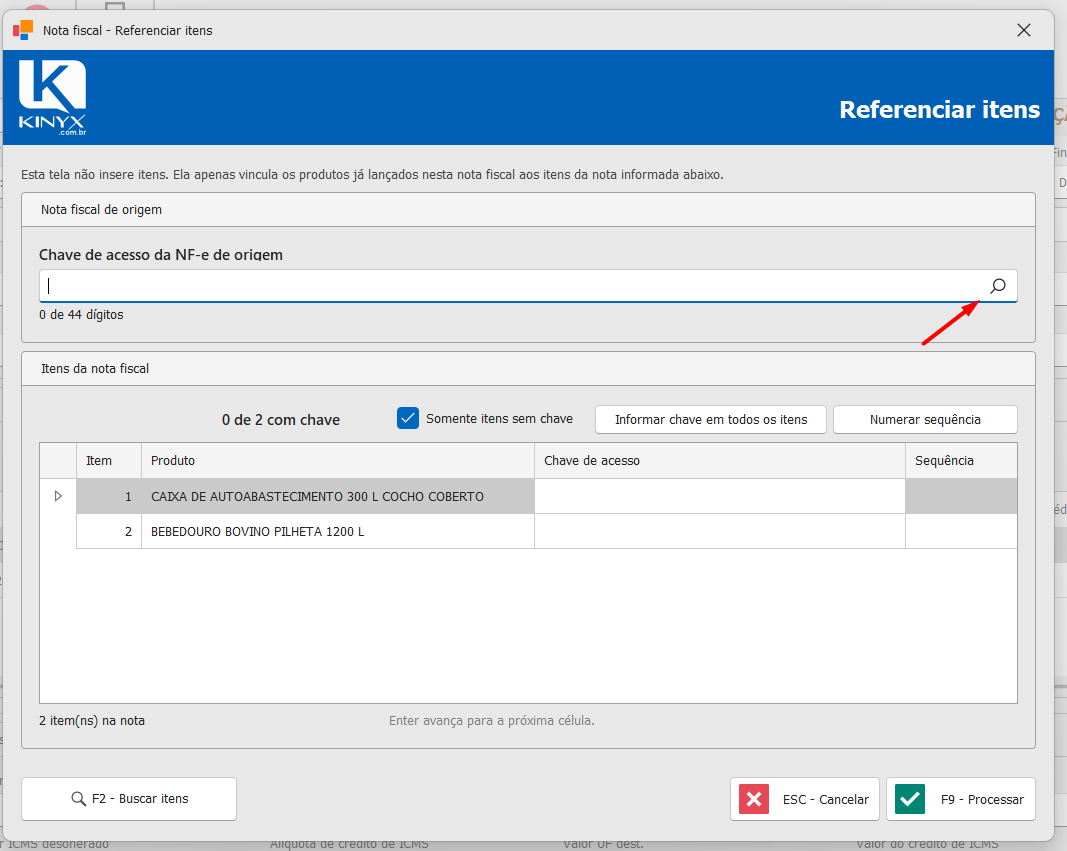Click the row indicator arrow for item 1
1067x851 pixels.
(58, 496)
